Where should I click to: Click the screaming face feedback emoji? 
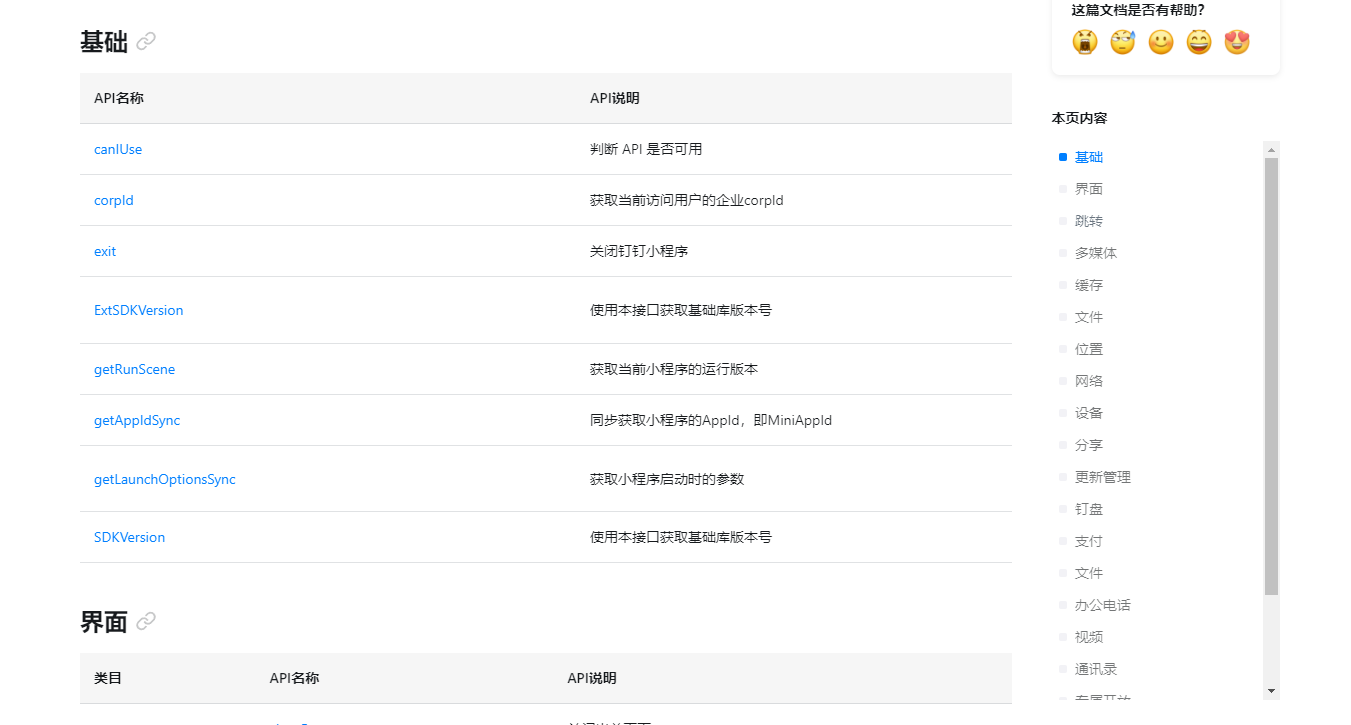pos(1085,42)
